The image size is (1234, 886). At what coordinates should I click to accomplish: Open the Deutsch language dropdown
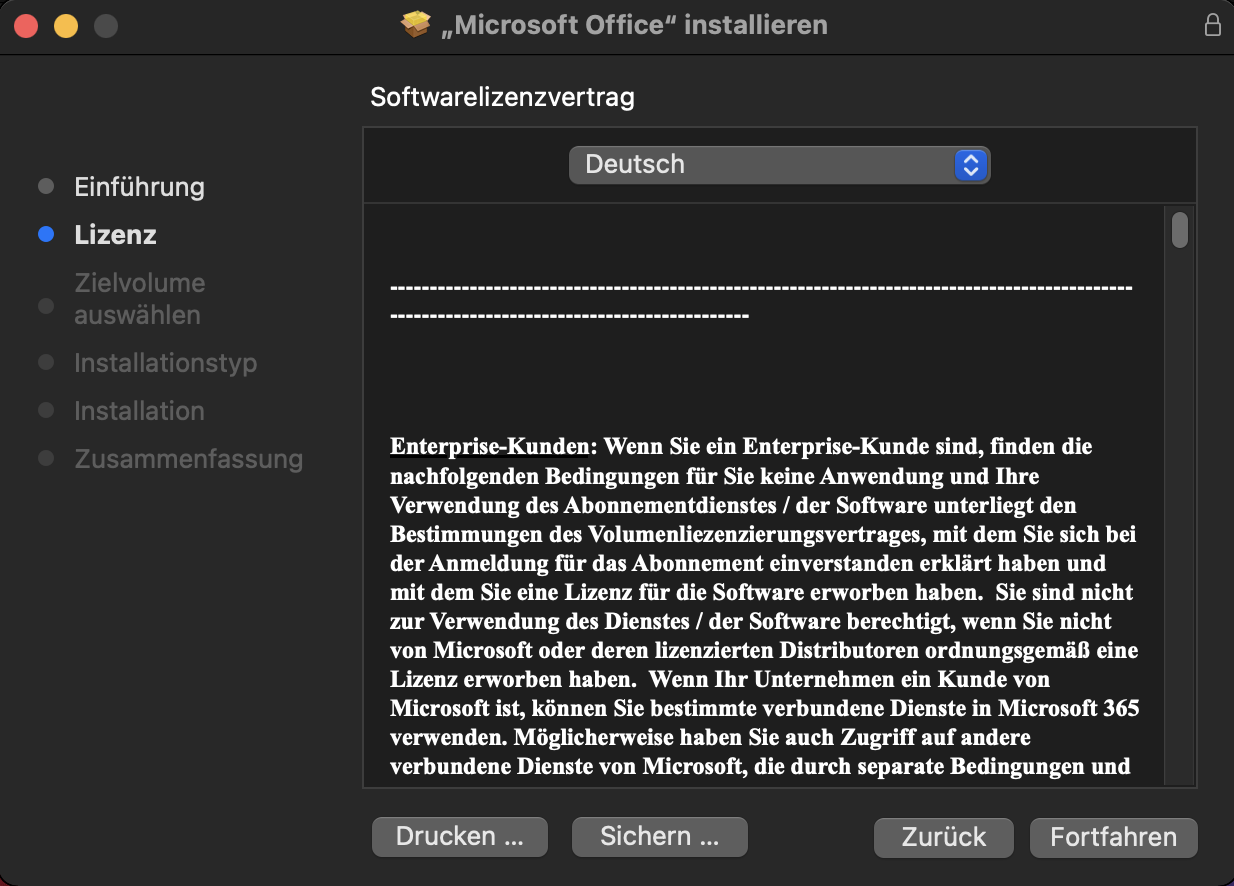[x=779, y=164]
